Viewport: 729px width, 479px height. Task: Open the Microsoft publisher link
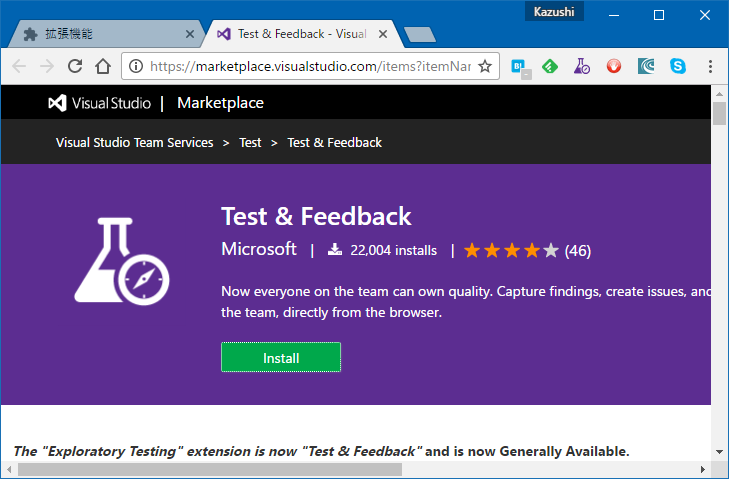point(259,249)
